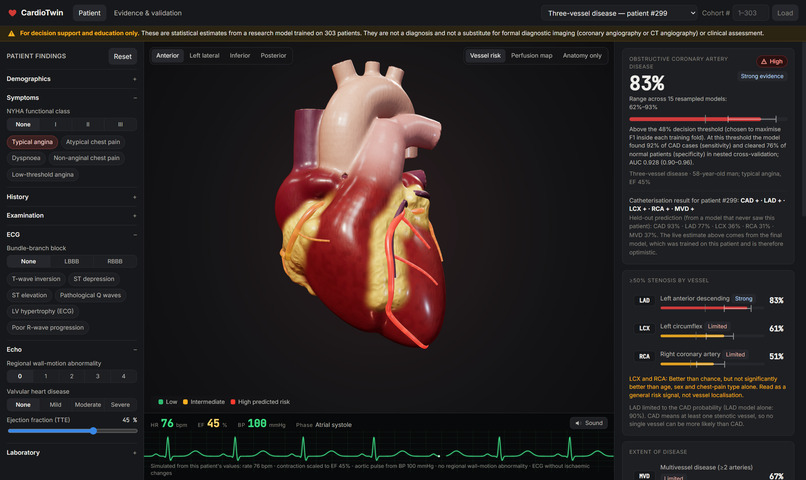Click the CardioTwin heart logo icon
This screenshot has height=480, width=806.
(x=12, y=13)
